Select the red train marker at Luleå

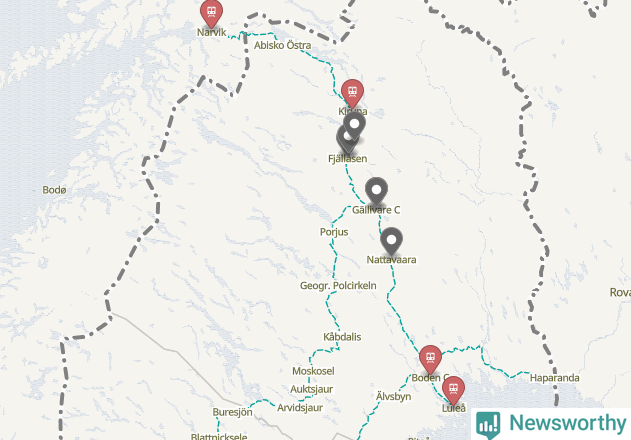pyautogui.click(x=454, y=390)
